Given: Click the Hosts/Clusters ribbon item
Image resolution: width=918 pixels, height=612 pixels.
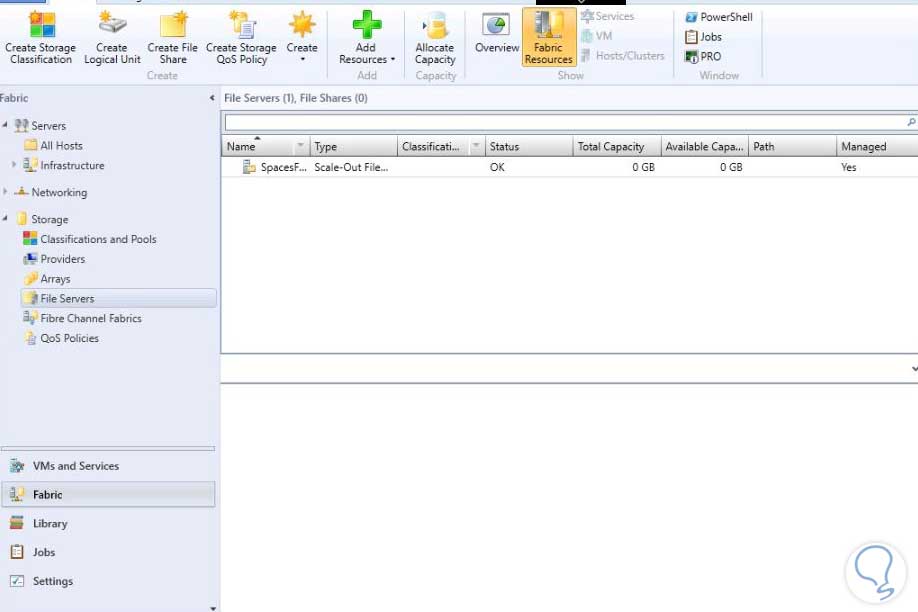Looking at the screenshot, I should (623, 56).
